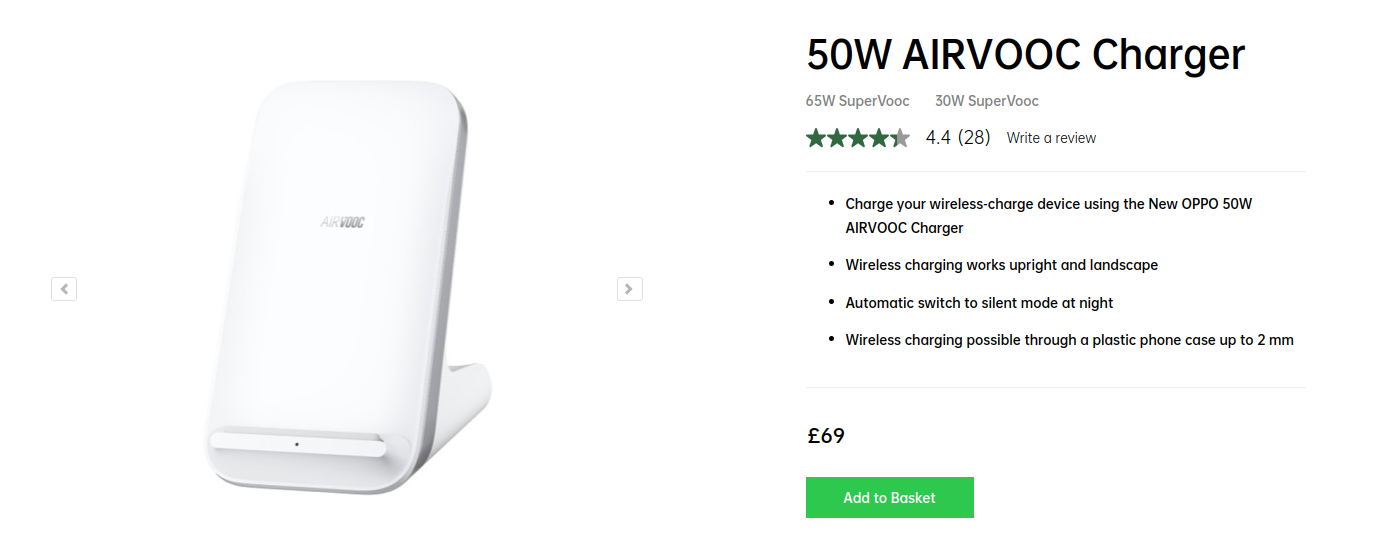The image size is (1374, 533).
Task: Click the plastic phone case bullet text
Action: [1069, 340]
